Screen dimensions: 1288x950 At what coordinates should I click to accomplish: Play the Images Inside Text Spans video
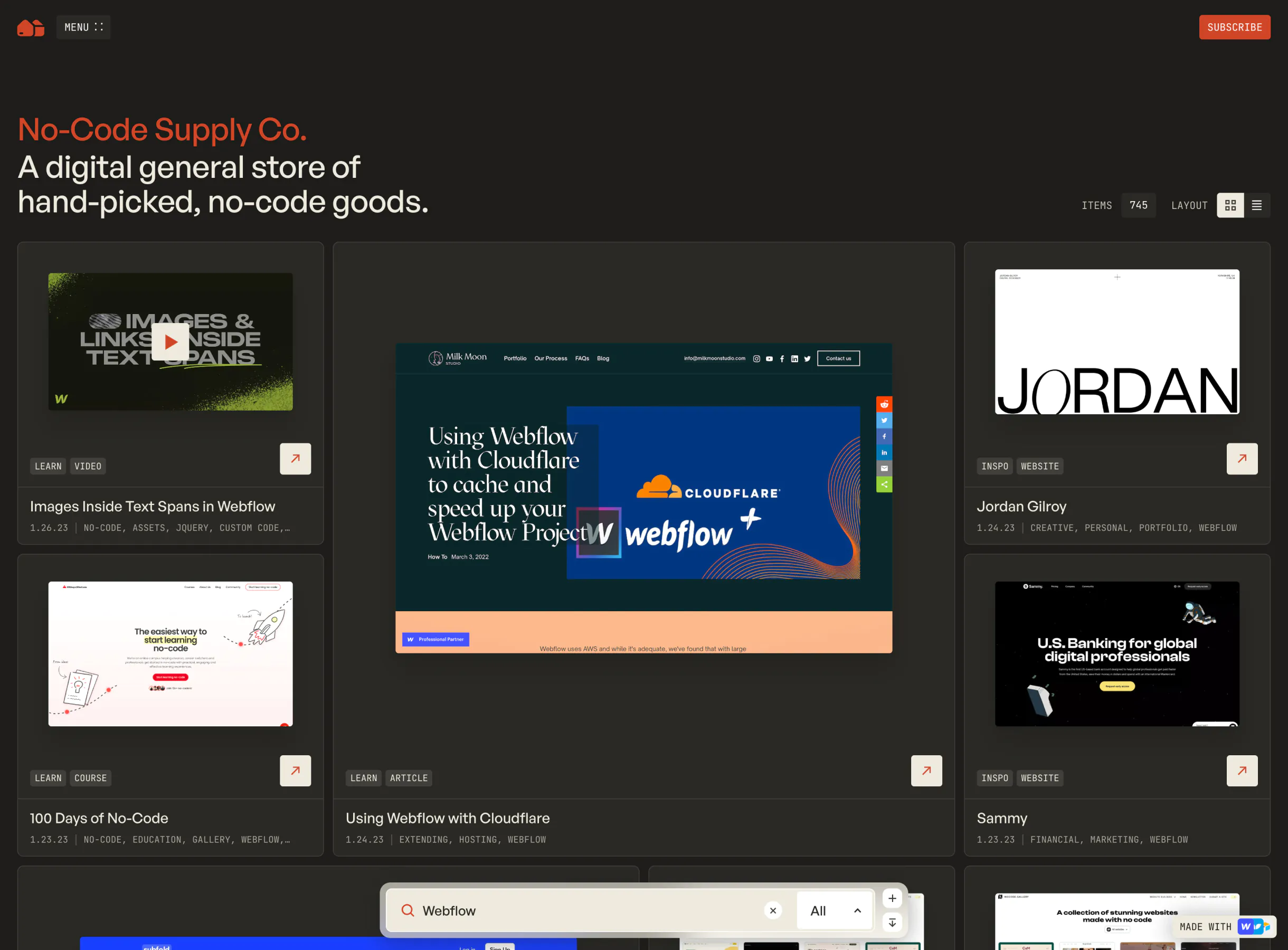click(x=170, y=342)
